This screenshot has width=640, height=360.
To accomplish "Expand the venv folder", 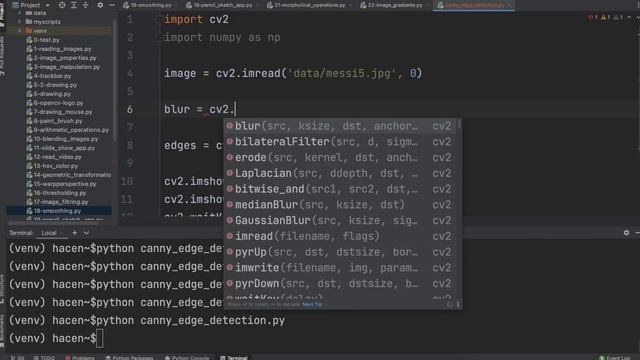I will (20, 31).
